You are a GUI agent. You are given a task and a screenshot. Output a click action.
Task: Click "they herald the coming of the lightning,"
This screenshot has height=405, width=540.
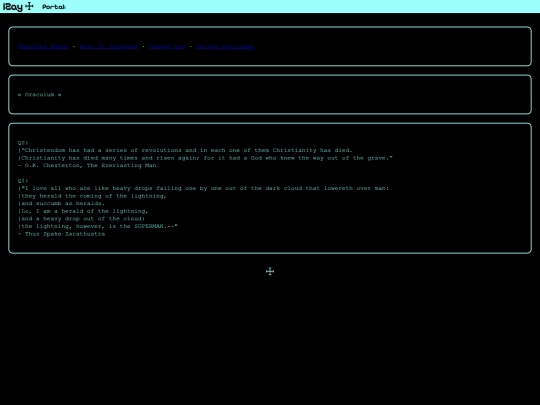coord(92,196)
